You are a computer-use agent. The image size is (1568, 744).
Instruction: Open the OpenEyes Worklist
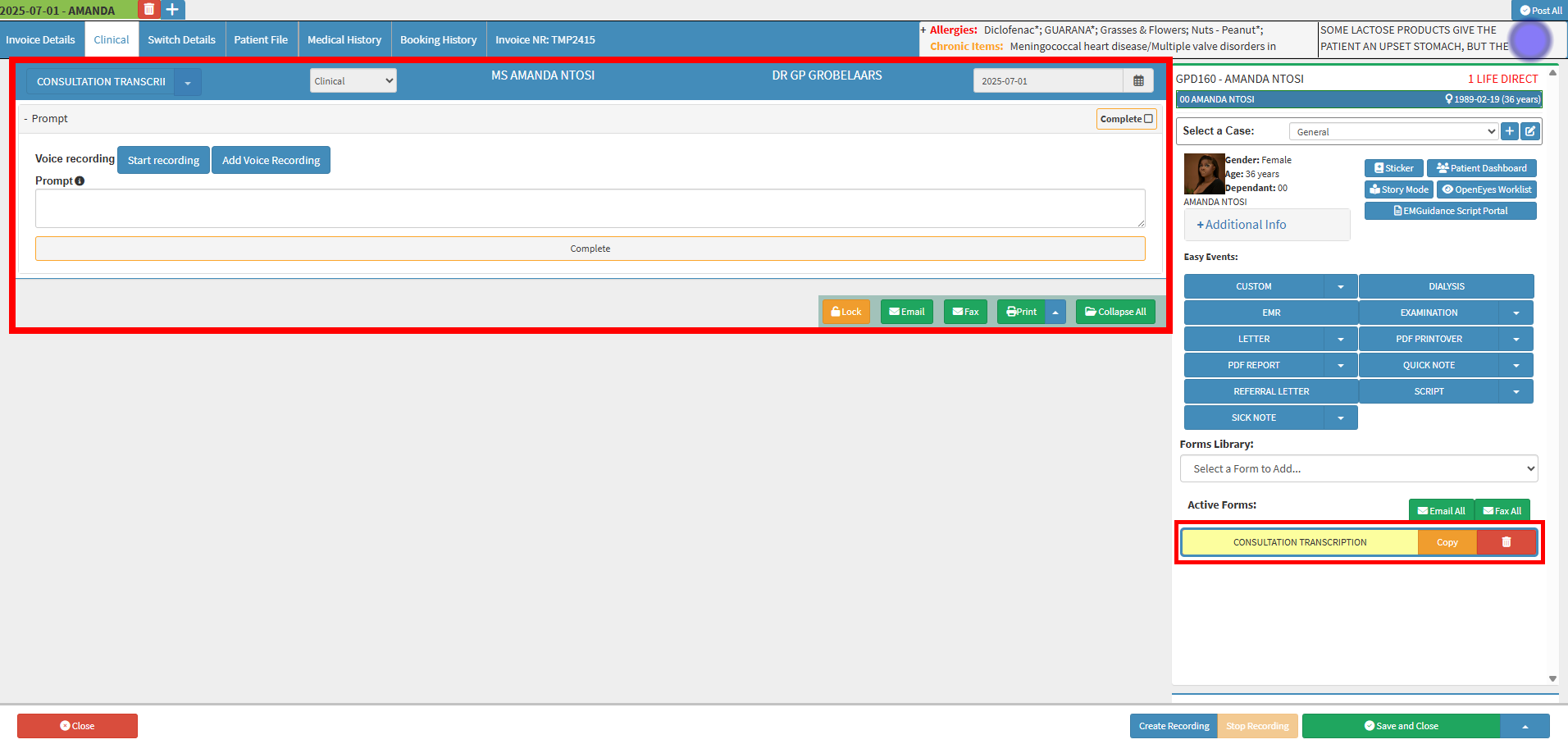1487,189
